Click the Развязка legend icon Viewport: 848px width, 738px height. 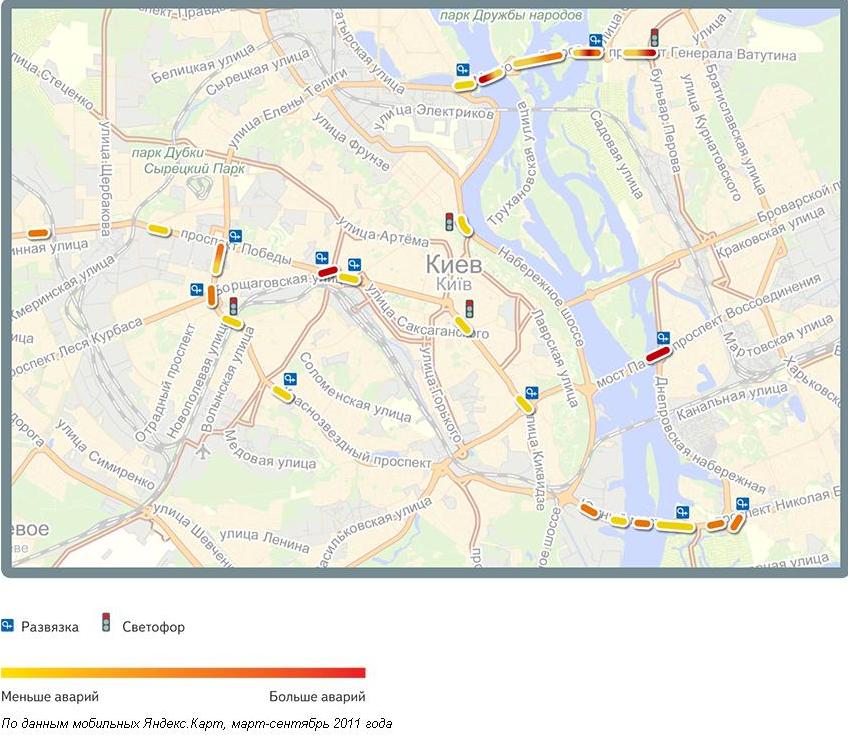[x=7, y=626]
